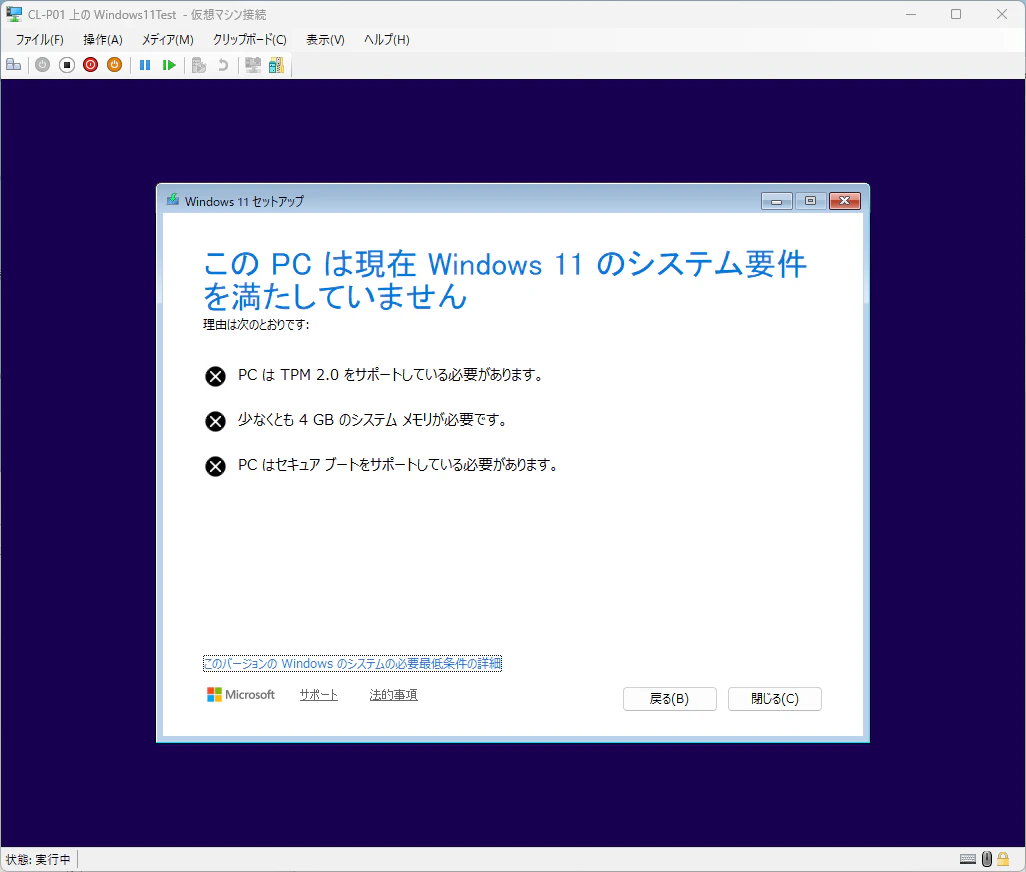The width and height of the screenshot is (1026, 872).
Task: Turn off the VM with black square icon
Action: [67, 65]
